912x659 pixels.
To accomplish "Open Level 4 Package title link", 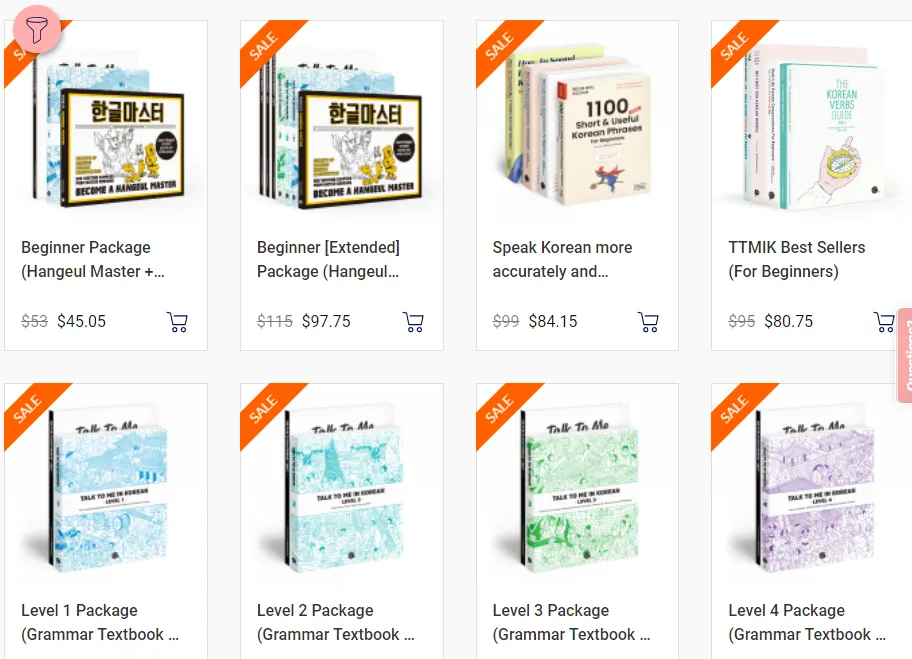I will (x=807, y=622).
